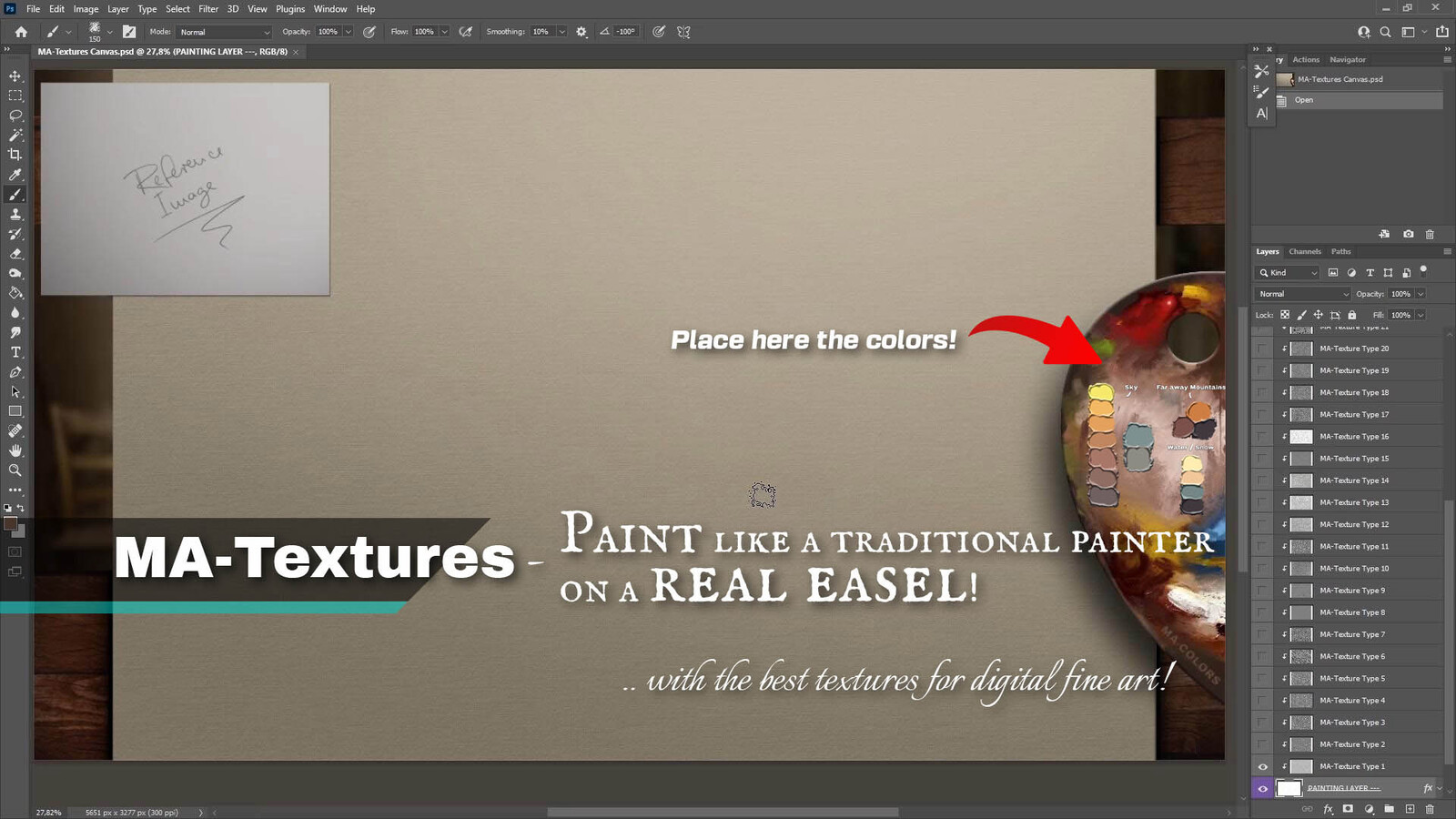Open brush Opacity dropdown in options bar
The image size is (1456, 819).
348,32
